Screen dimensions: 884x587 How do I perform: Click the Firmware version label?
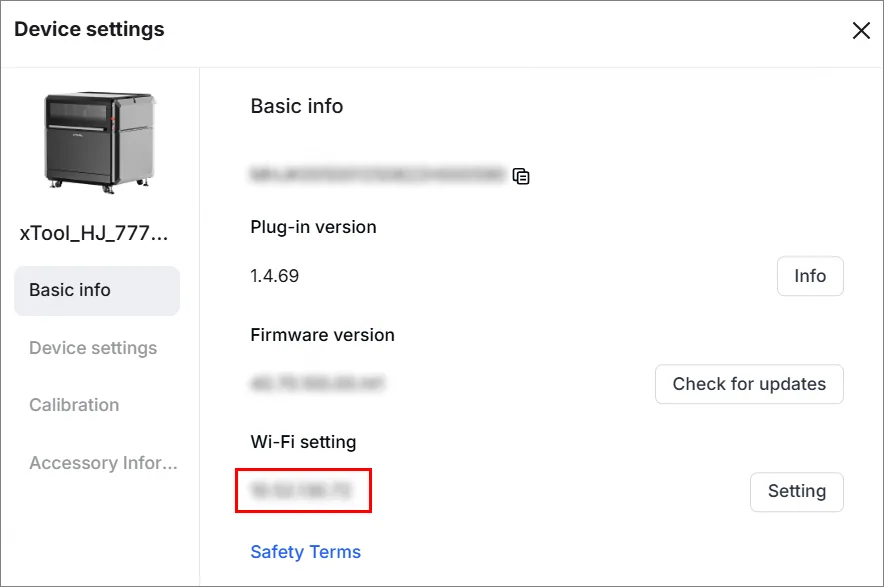(322, 334)
